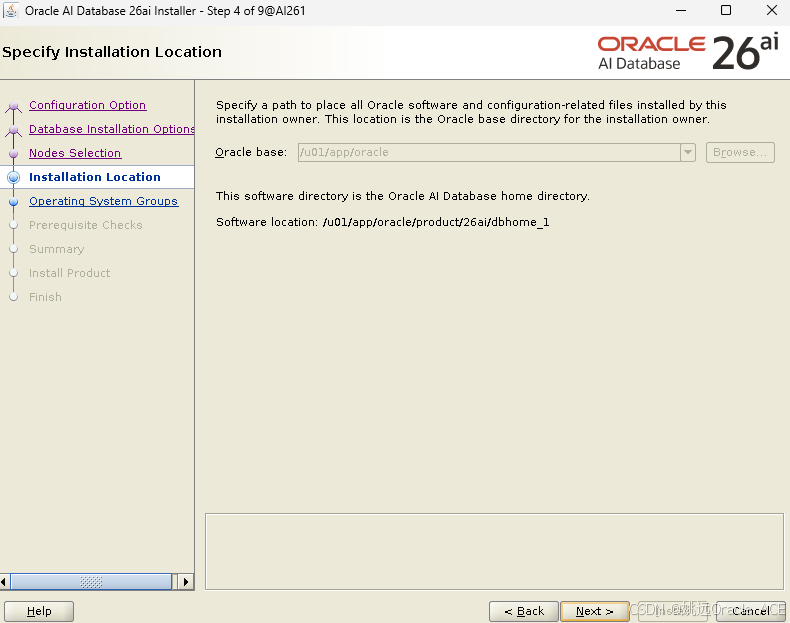Viewport: 790px width, 623px height.
Task: Click the Software location path text
Action: (436, 222)
